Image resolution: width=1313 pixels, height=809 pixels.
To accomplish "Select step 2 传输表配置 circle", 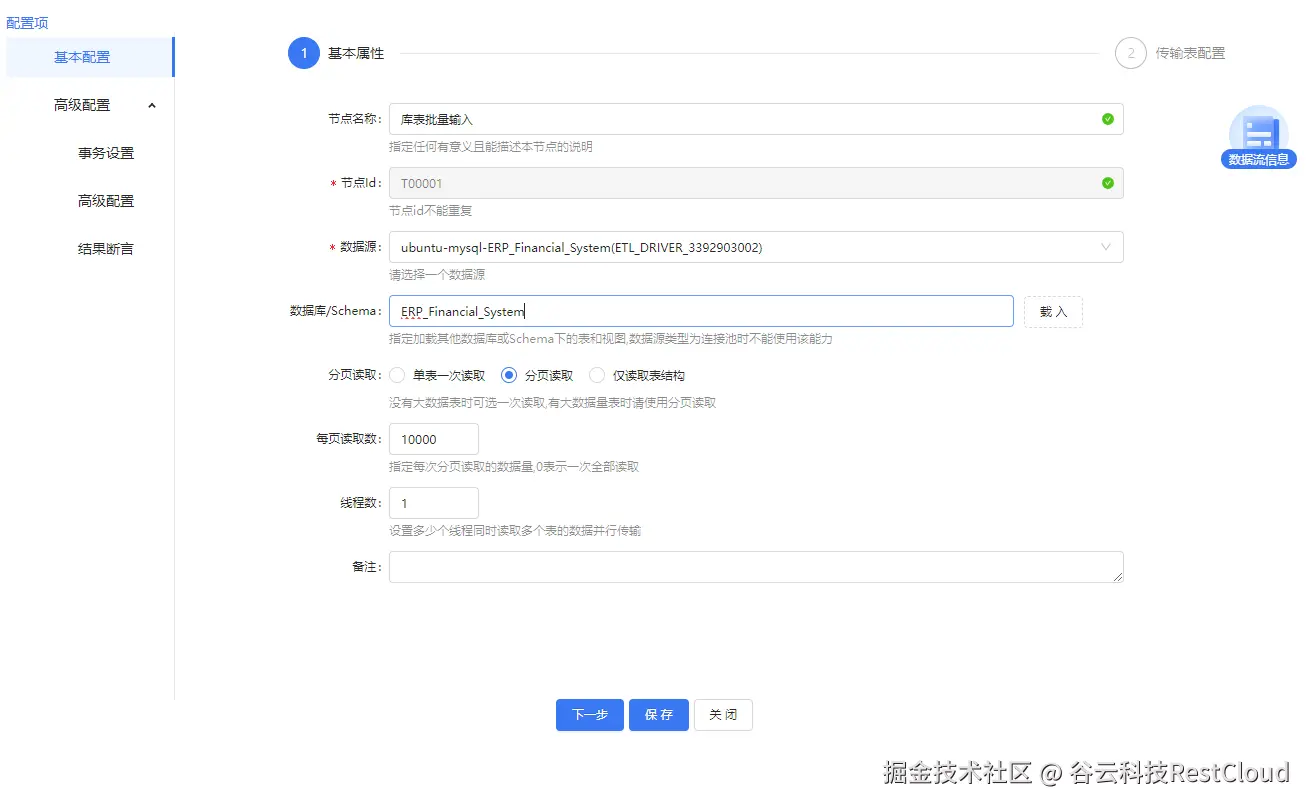I will coord(1131,53).
